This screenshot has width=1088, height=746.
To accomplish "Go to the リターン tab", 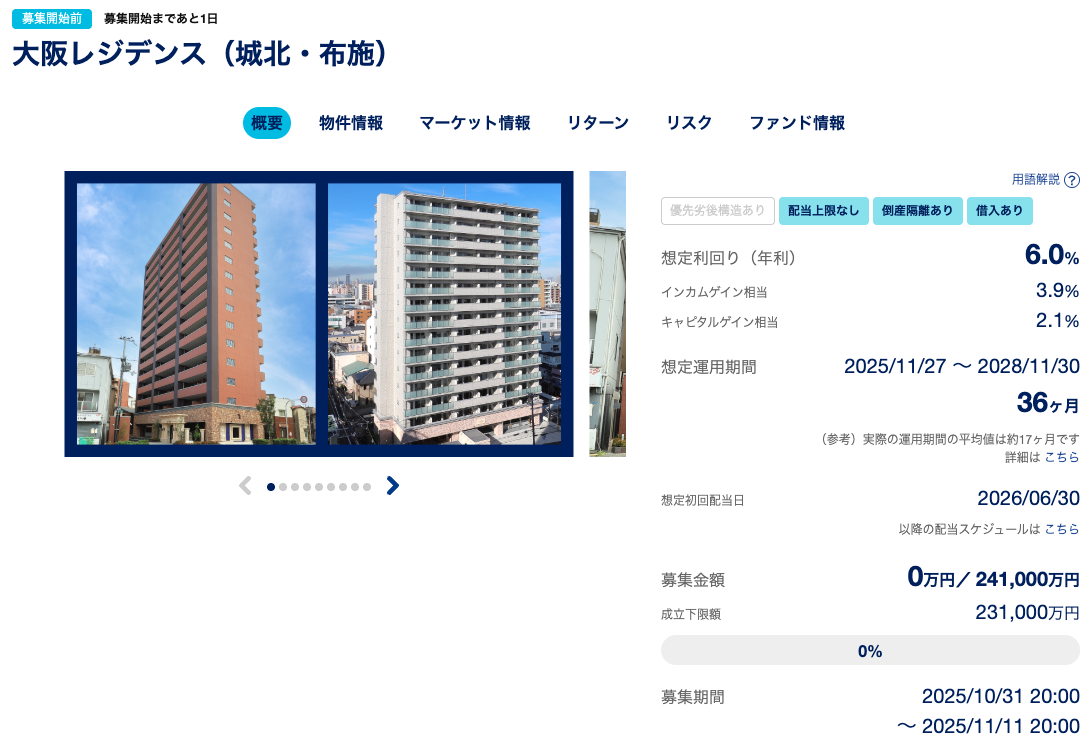I will pyautogui.click(x=598, y=123).
